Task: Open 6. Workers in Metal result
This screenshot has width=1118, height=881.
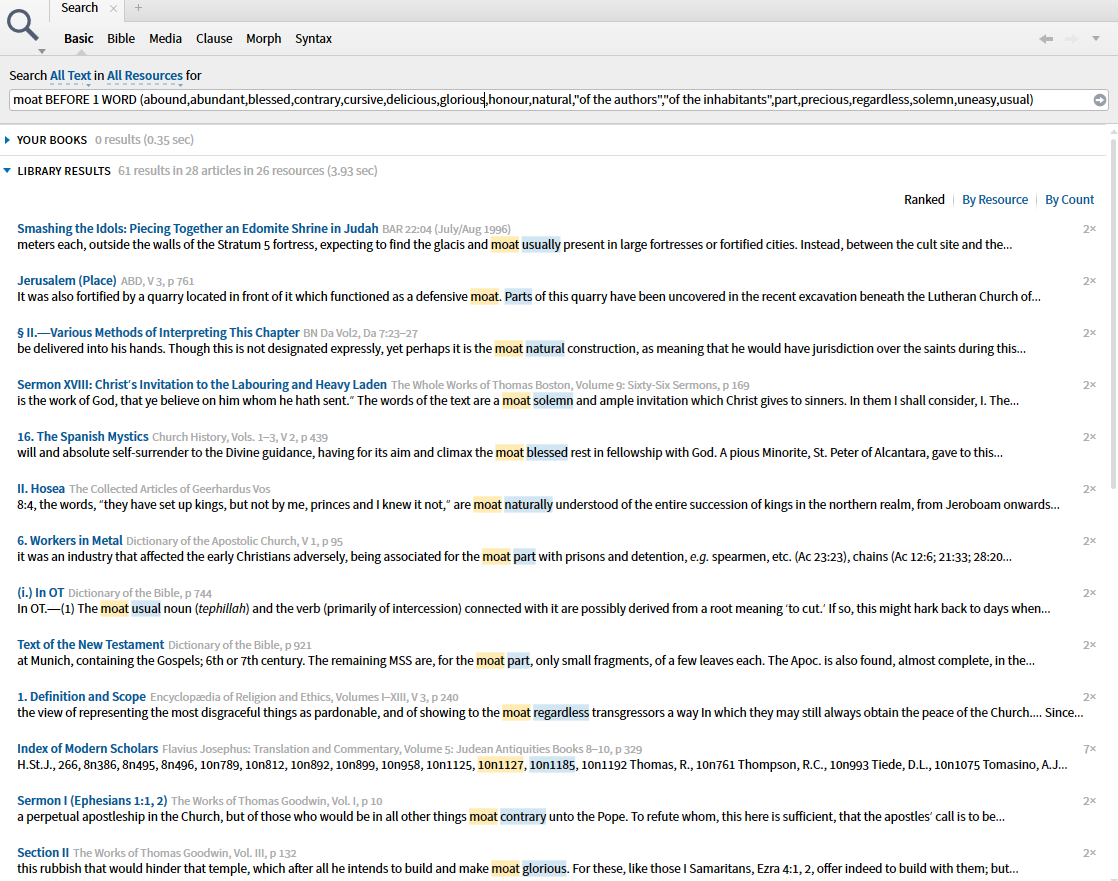Action: coord(70,540)
